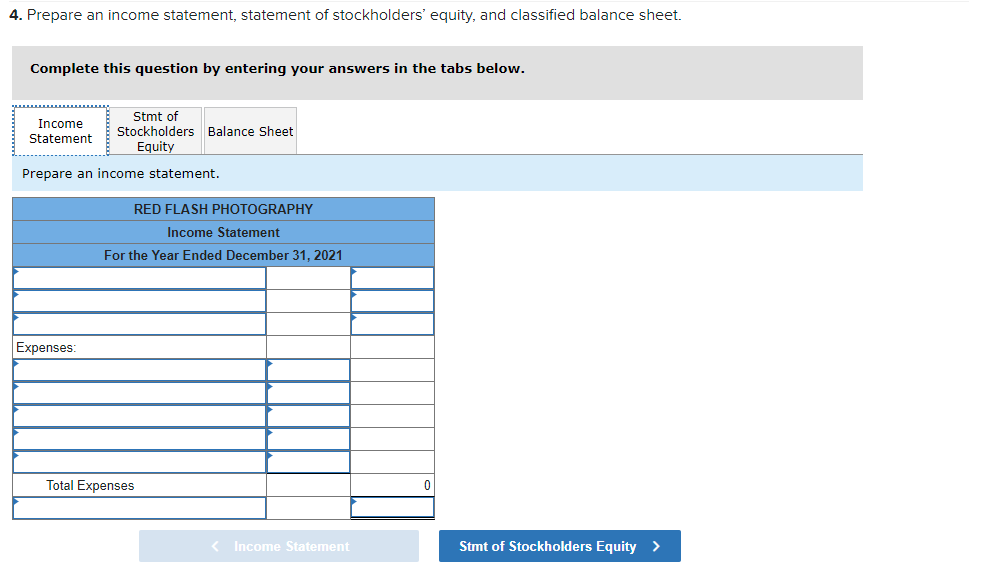The width and height of the screenshot is (997, 573).
Task: Click the question 4 prompt text
Action: click(345, 15)
